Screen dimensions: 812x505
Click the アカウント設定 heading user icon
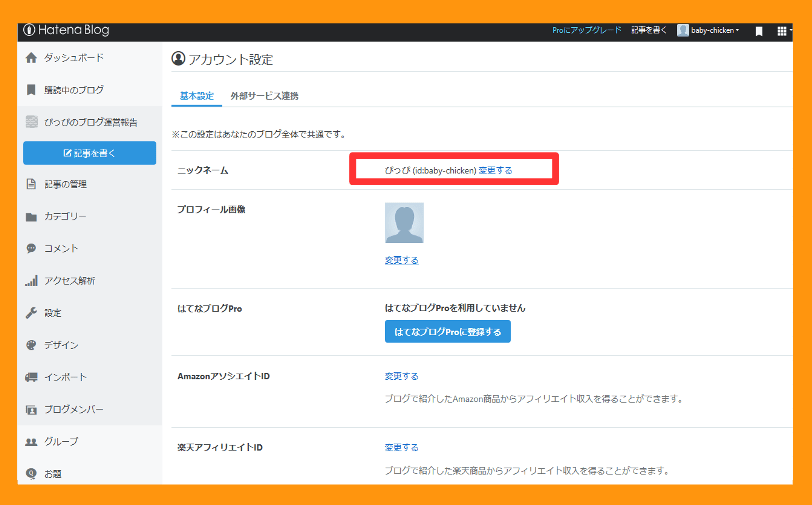pyautogui.click(x=178, y=59)
